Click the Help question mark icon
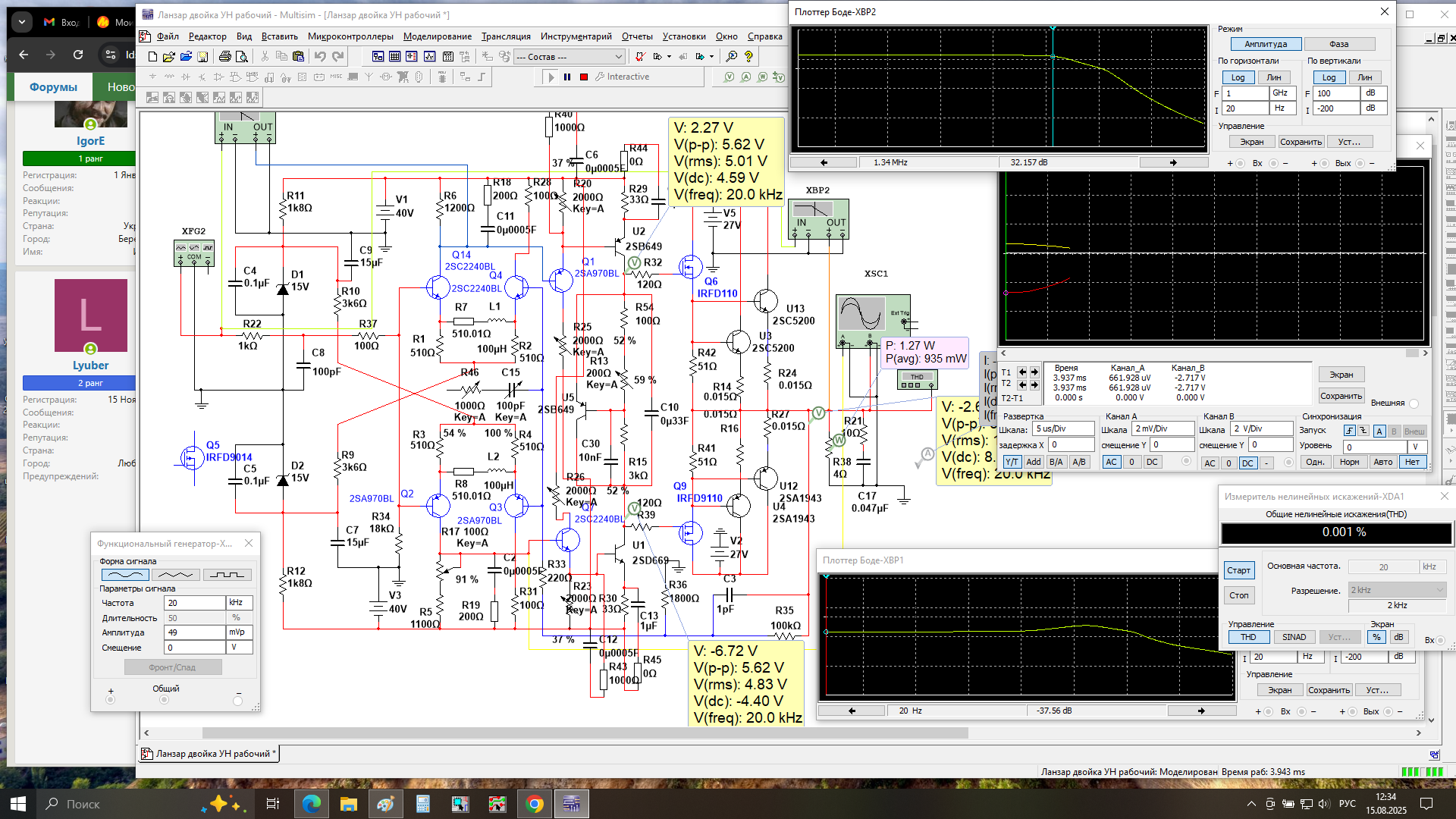 click(x=748, y=57)
